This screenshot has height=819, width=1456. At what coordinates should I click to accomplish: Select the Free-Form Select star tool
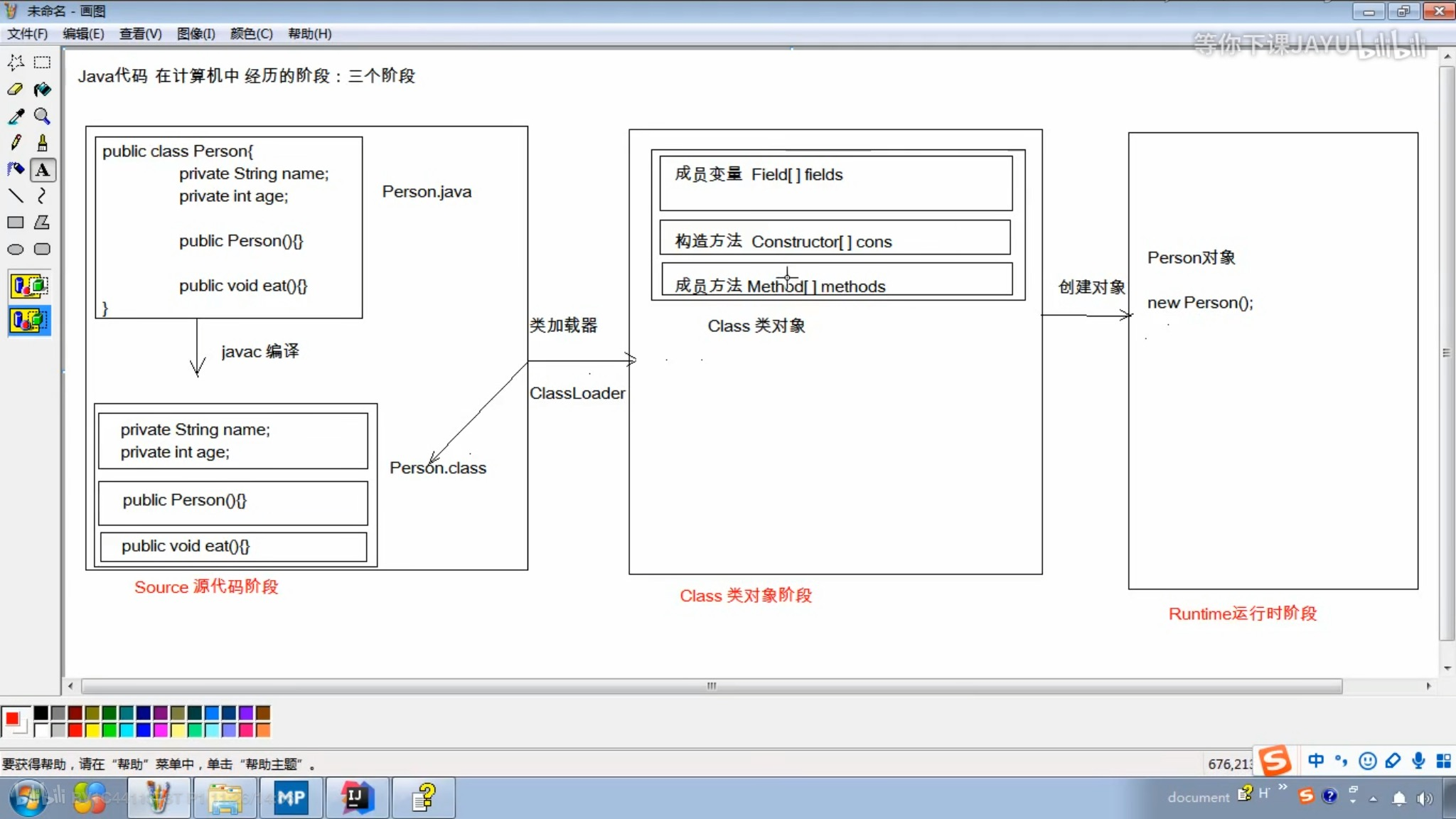tap(16, 63)
